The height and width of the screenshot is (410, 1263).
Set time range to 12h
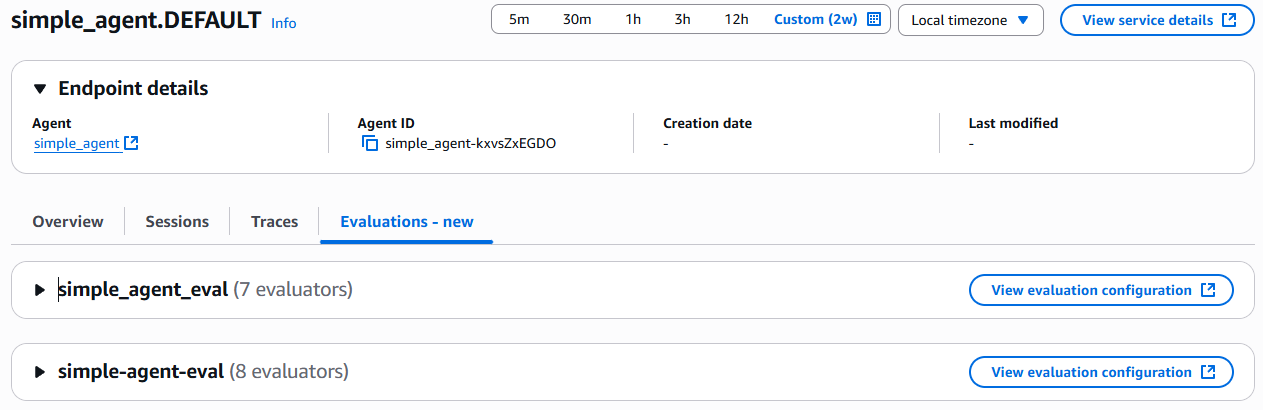[736, 20]
